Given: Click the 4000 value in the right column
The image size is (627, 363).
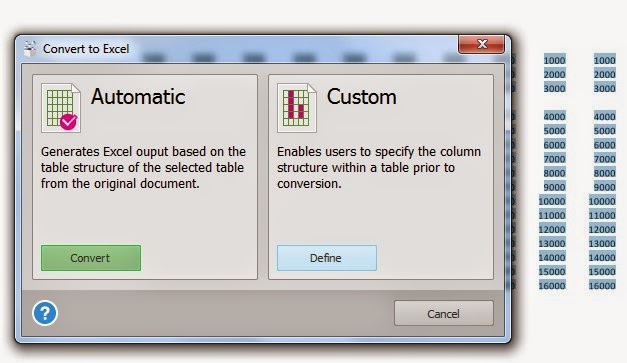Looking at the screenshot, I should tap(604, 117).
